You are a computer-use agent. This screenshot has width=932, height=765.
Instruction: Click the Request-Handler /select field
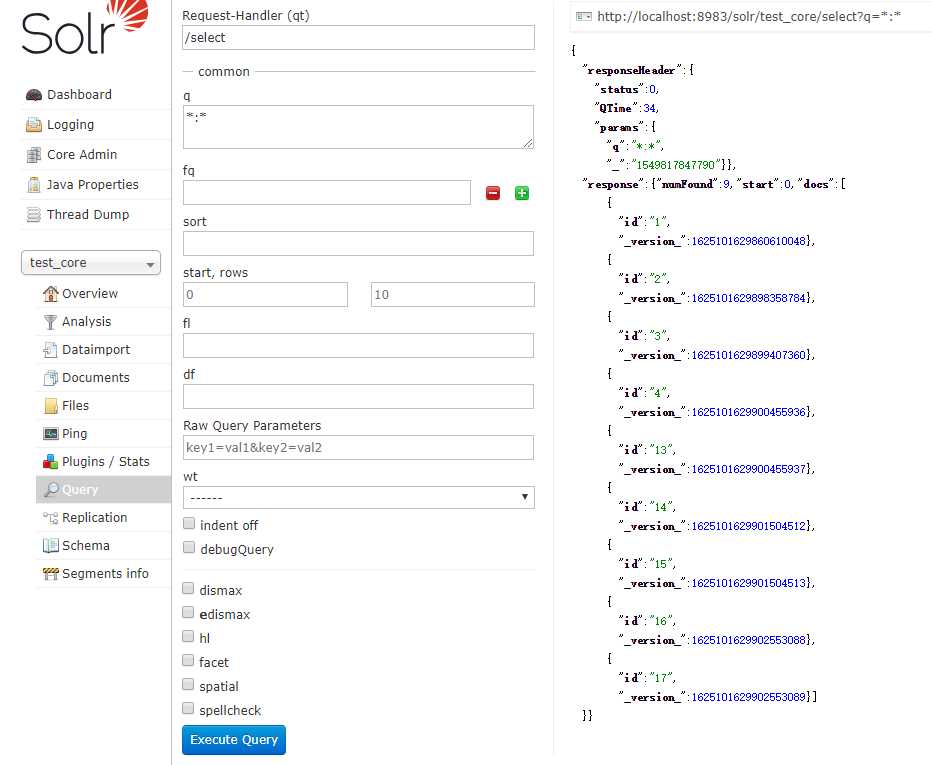pos(358,37)
